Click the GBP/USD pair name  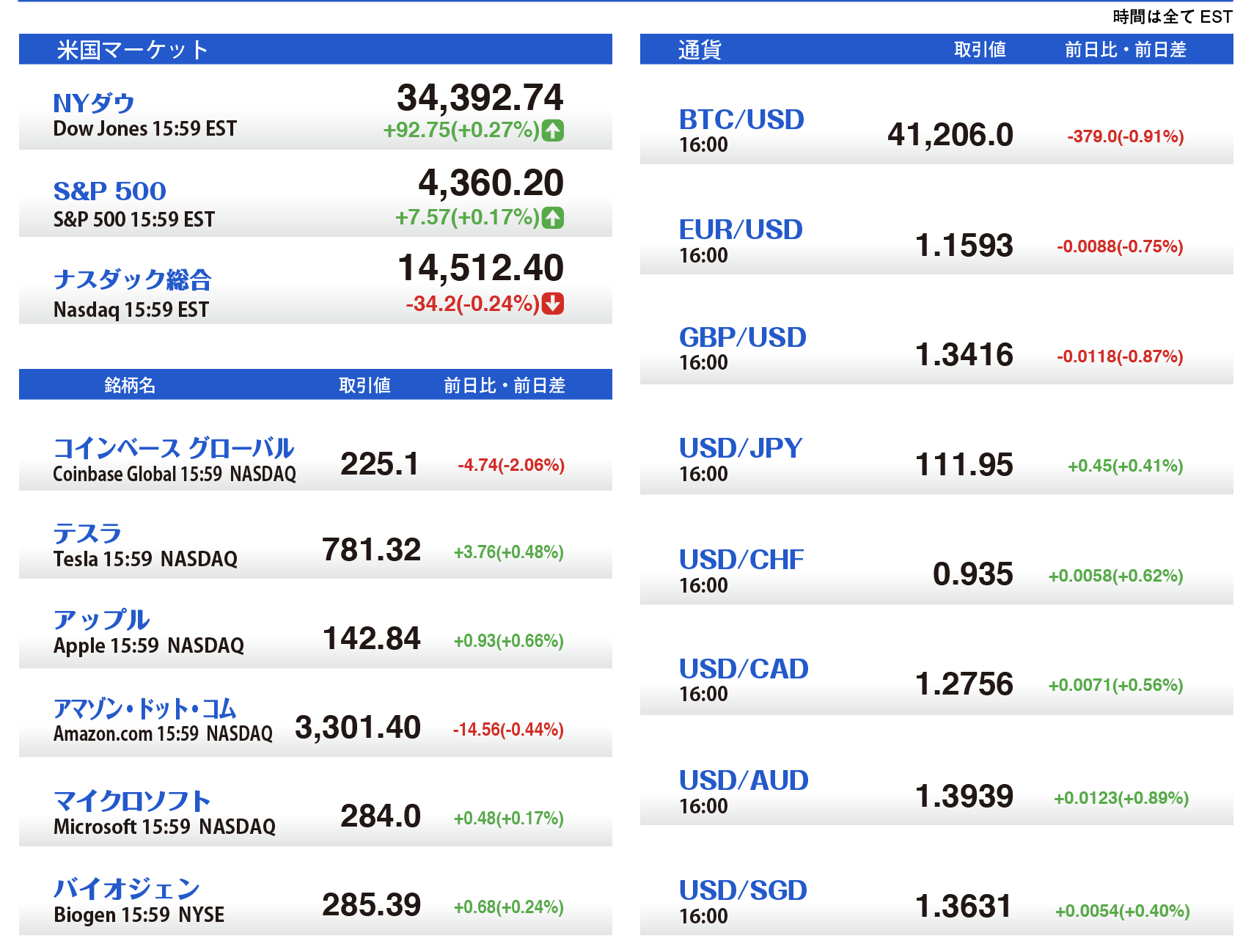tap(742, 337)
